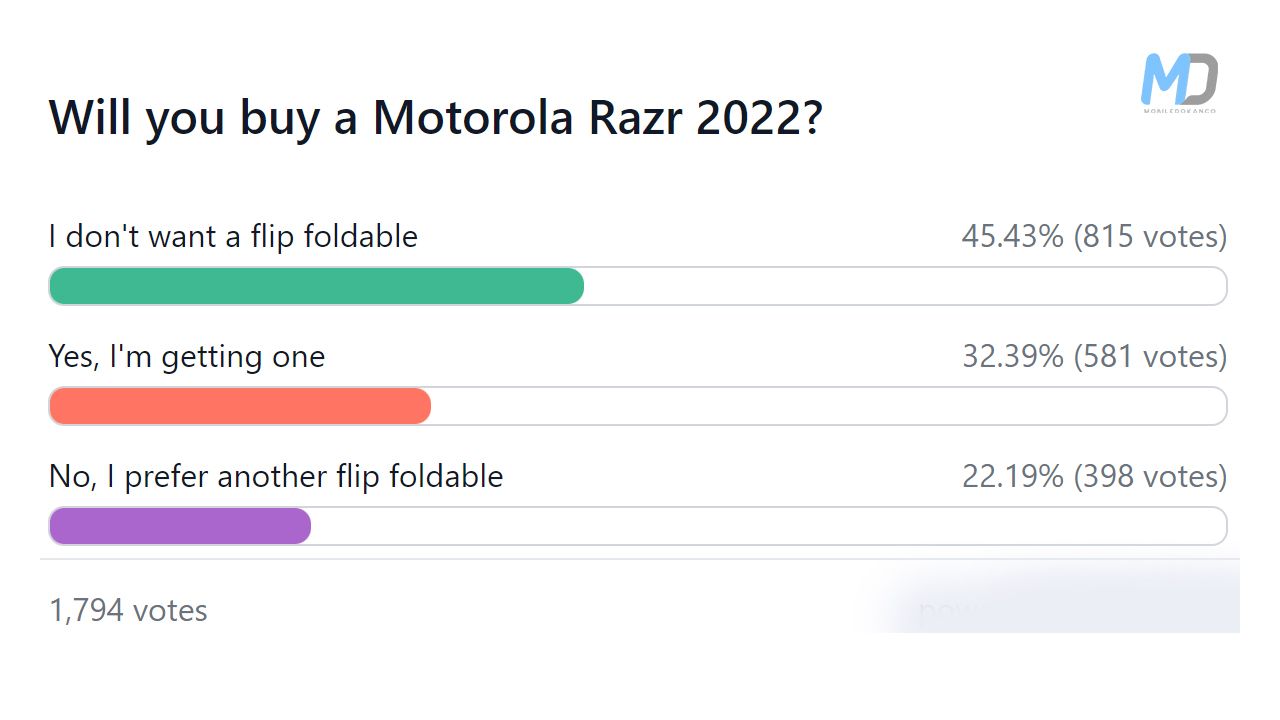Click "2022?" at the end of the title

pyautogui.click(x=759, y=118)
